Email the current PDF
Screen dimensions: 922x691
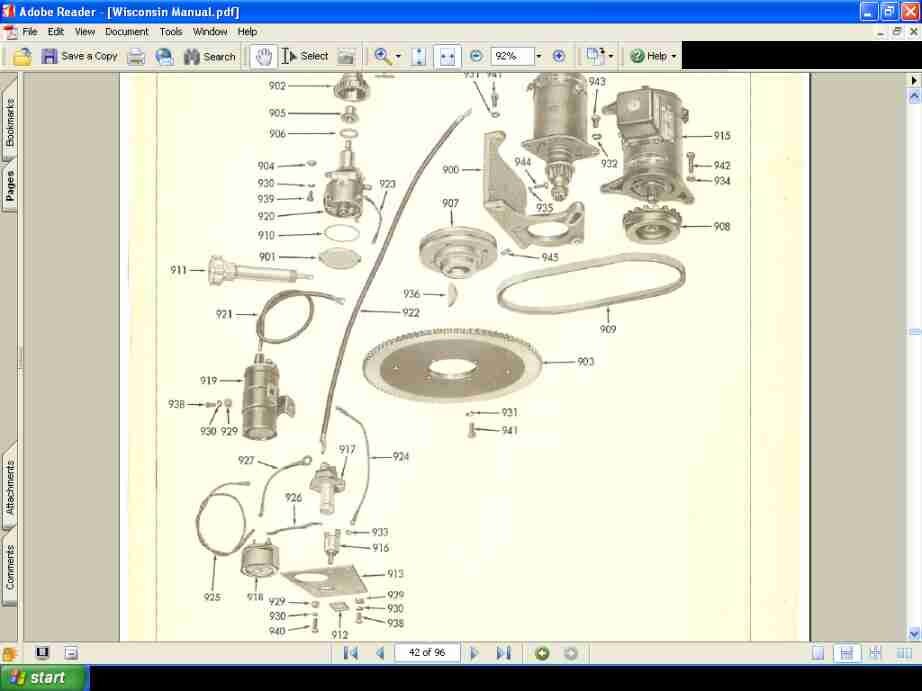tap(163, 56)
